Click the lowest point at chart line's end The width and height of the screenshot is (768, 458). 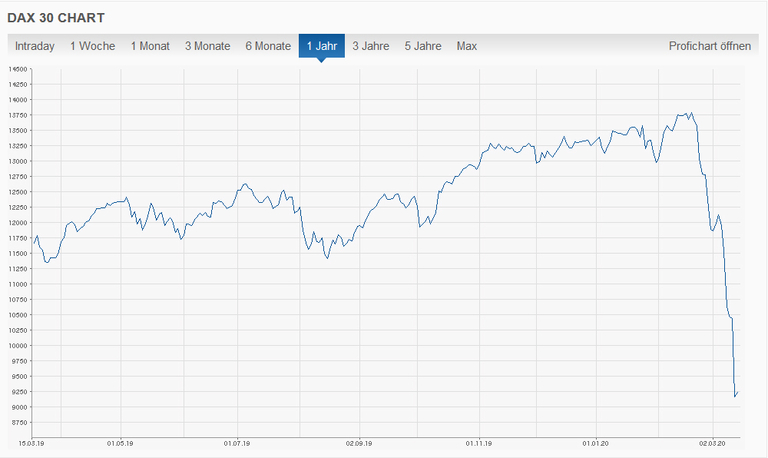tap(735, 396)
